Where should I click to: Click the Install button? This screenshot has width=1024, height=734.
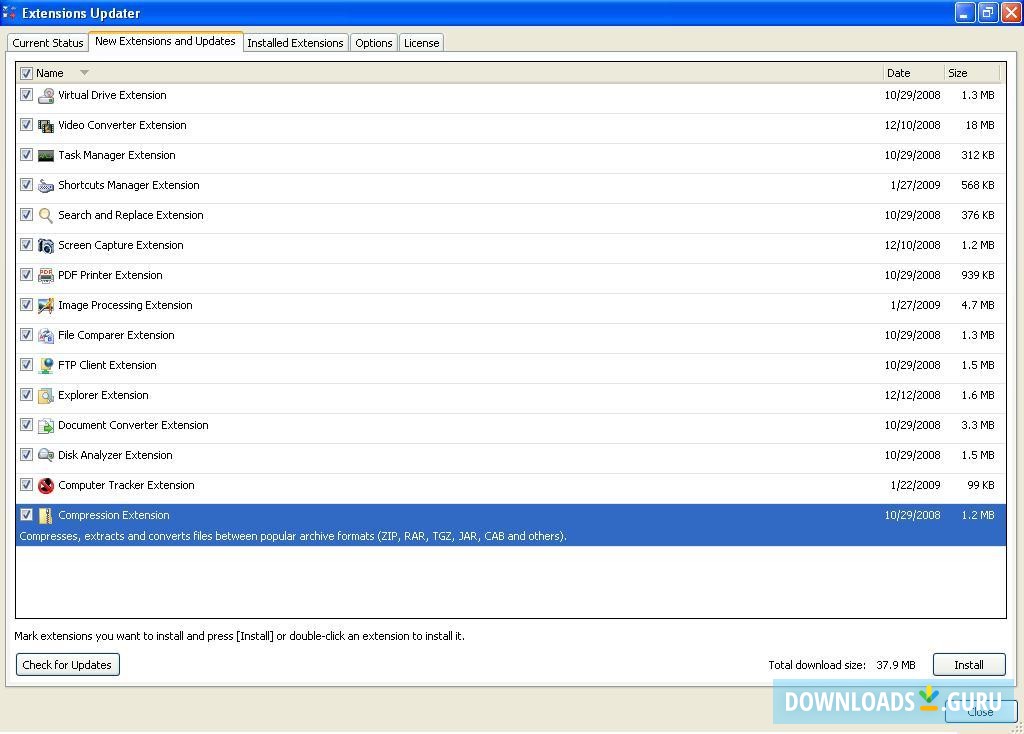[969, 665]
